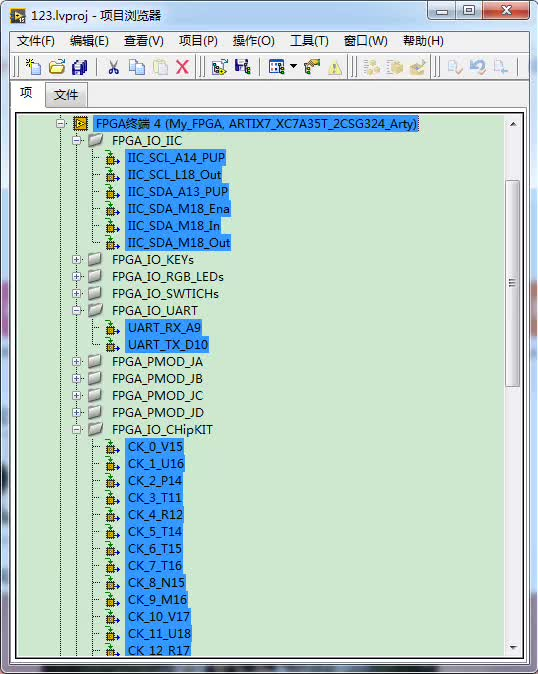Screen dimensions: 538x674
Task: Click the red X delete icon
Action: point(183,67)
